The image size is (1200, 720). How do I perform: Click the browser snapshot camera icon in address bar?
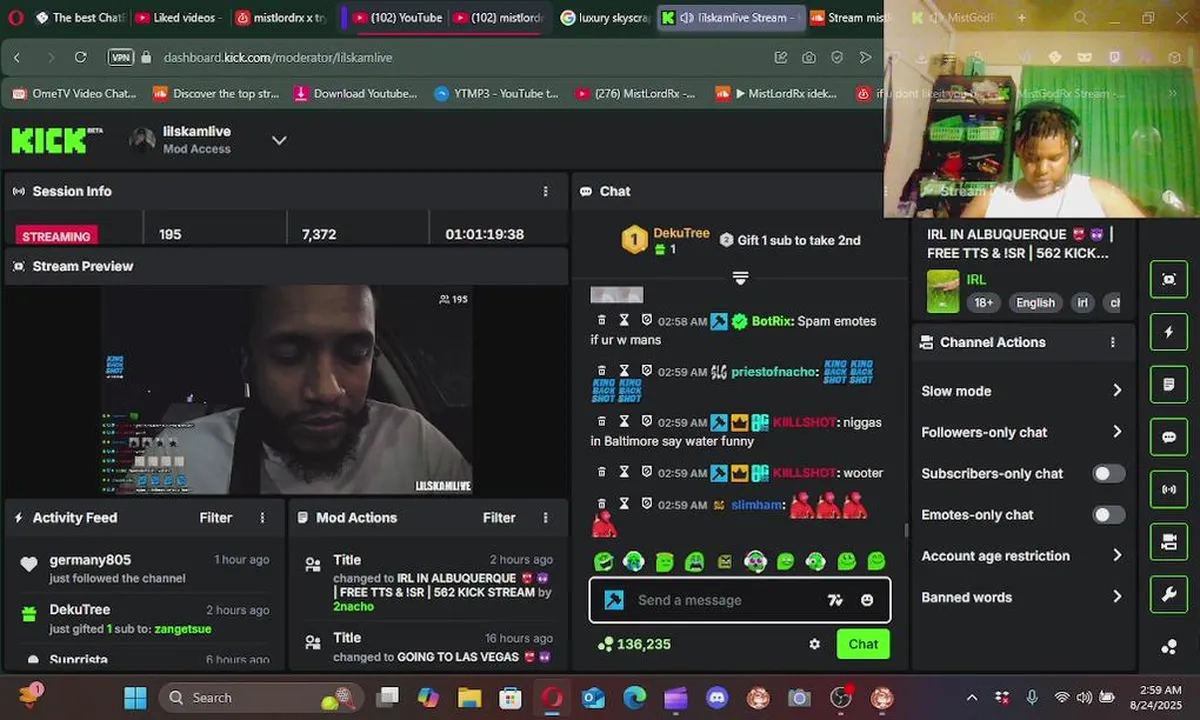[x=809, y=58]
